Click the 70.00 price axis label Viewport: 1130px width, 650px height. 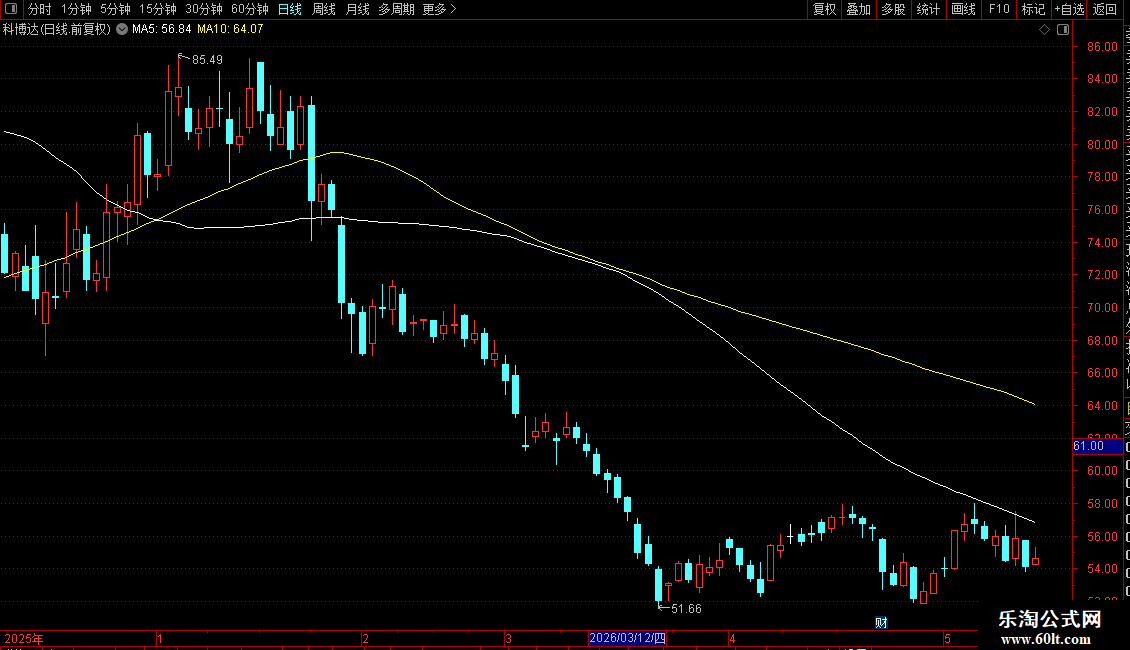pyautogui.click(x=1102, y=308)
